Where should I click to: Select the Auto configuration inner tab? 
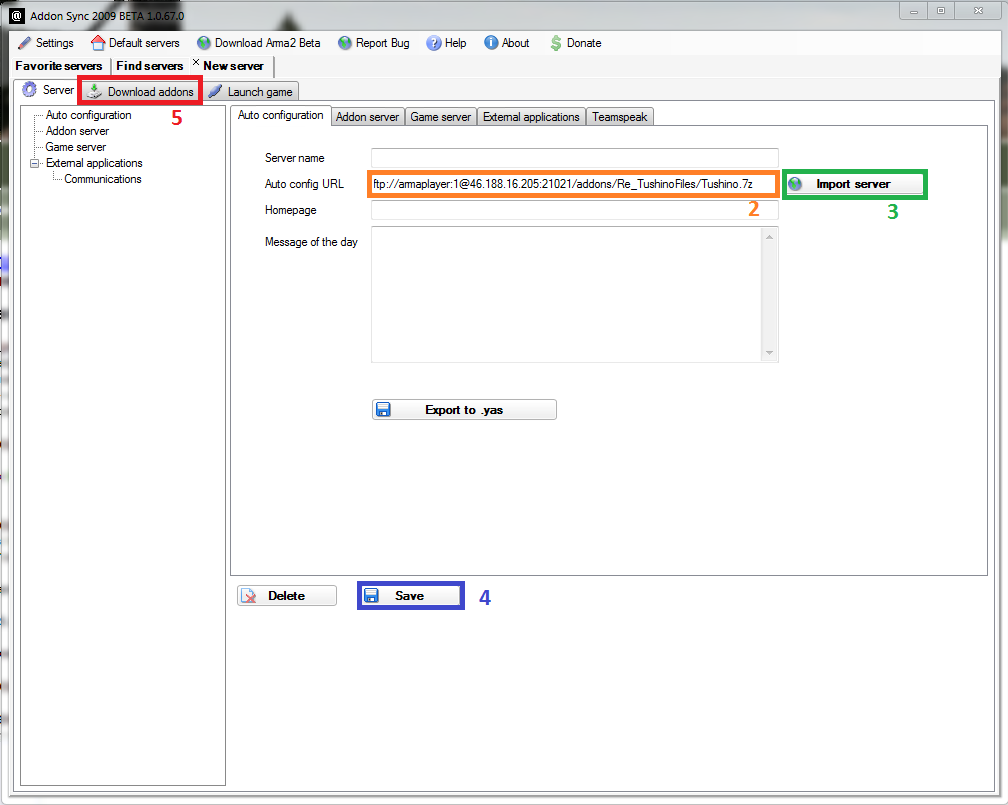[280, 115]
